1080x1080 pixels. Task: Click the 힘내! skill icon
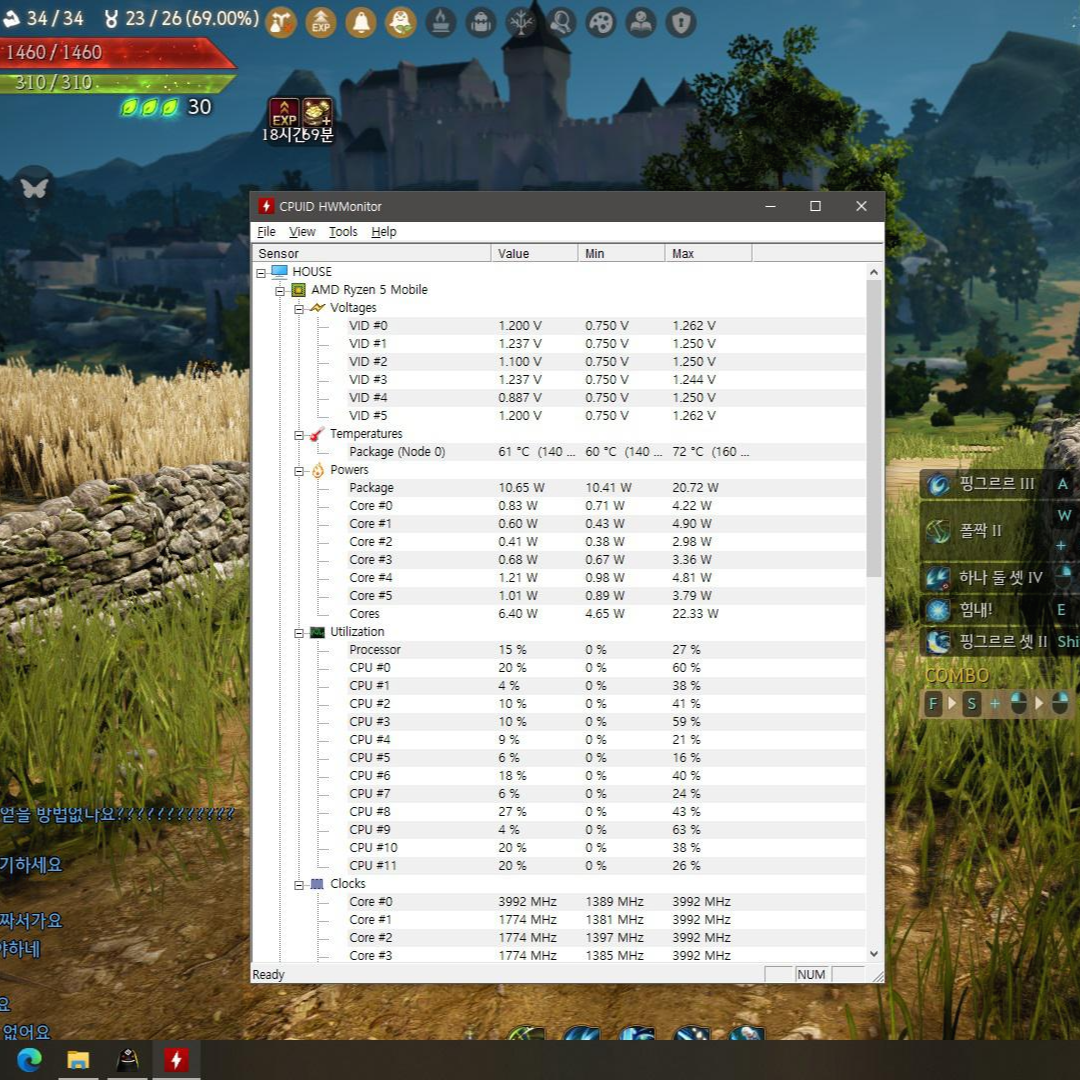coord(938,610)
